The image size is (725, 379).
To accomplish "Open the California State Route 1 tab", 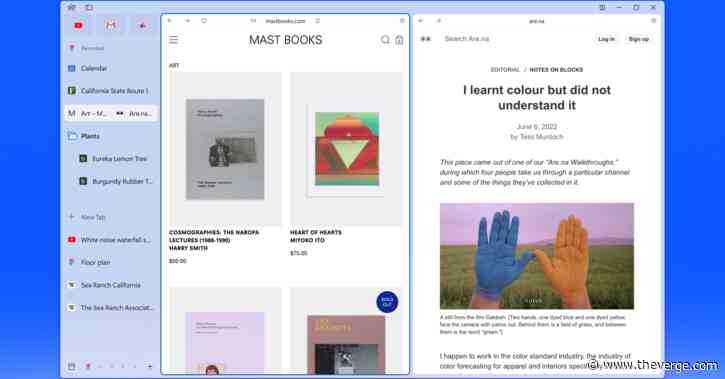I will [x=111, y=91].
